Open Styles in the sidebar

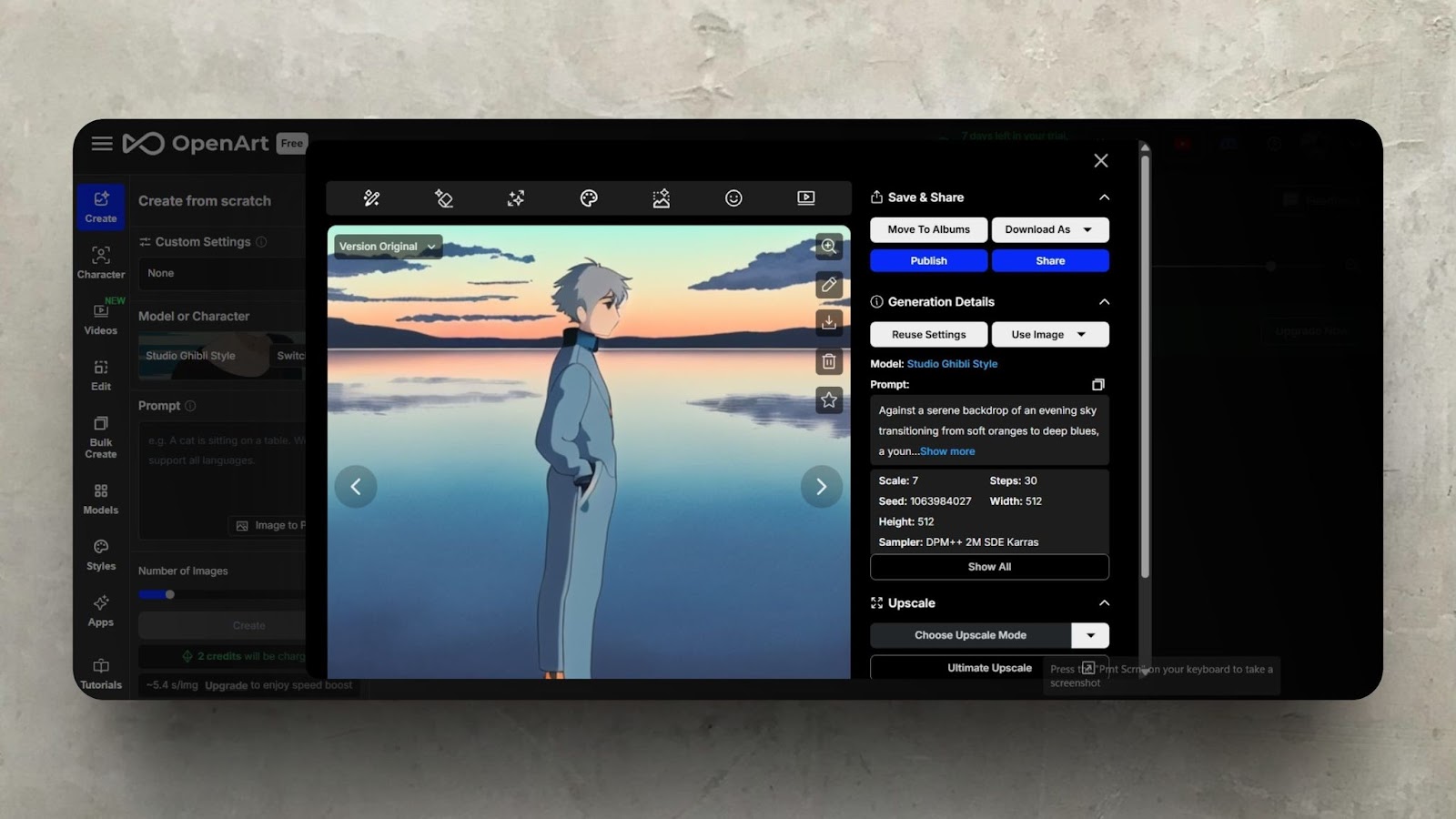tap(101, 554)
